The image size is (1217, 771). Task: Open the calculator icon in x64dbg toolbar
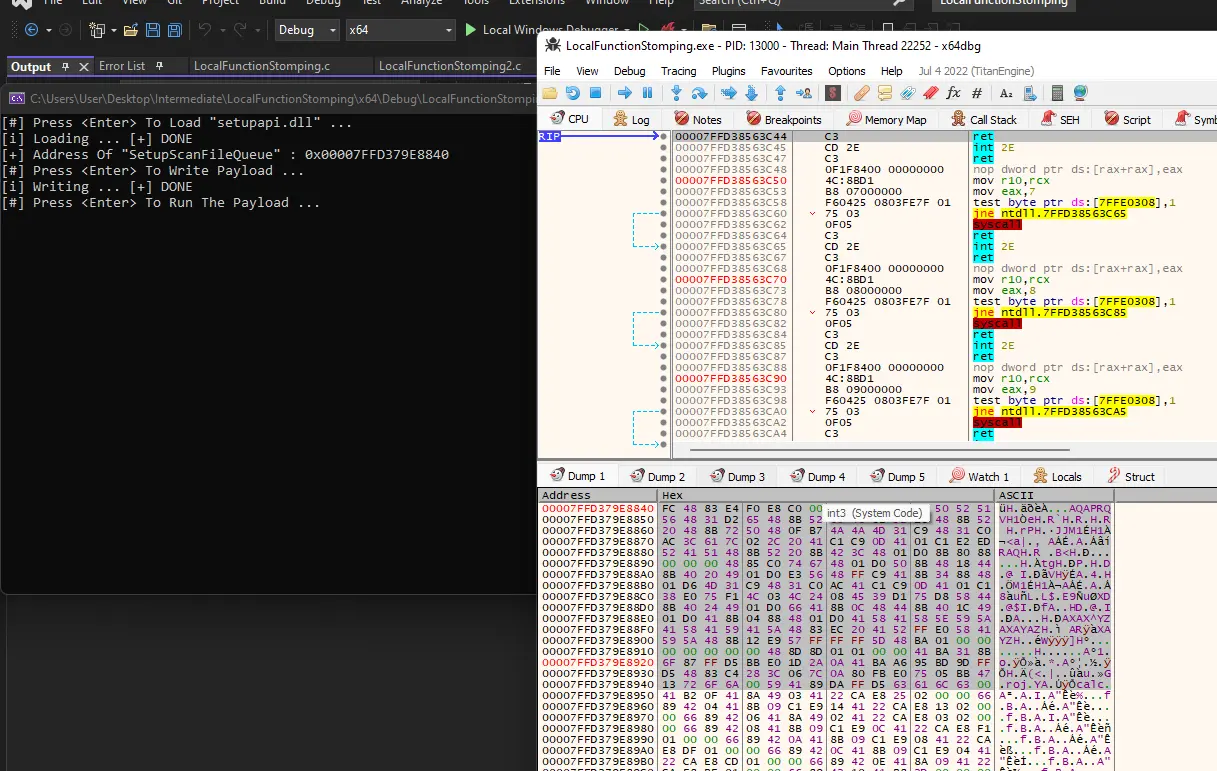tap(1058, 93)
